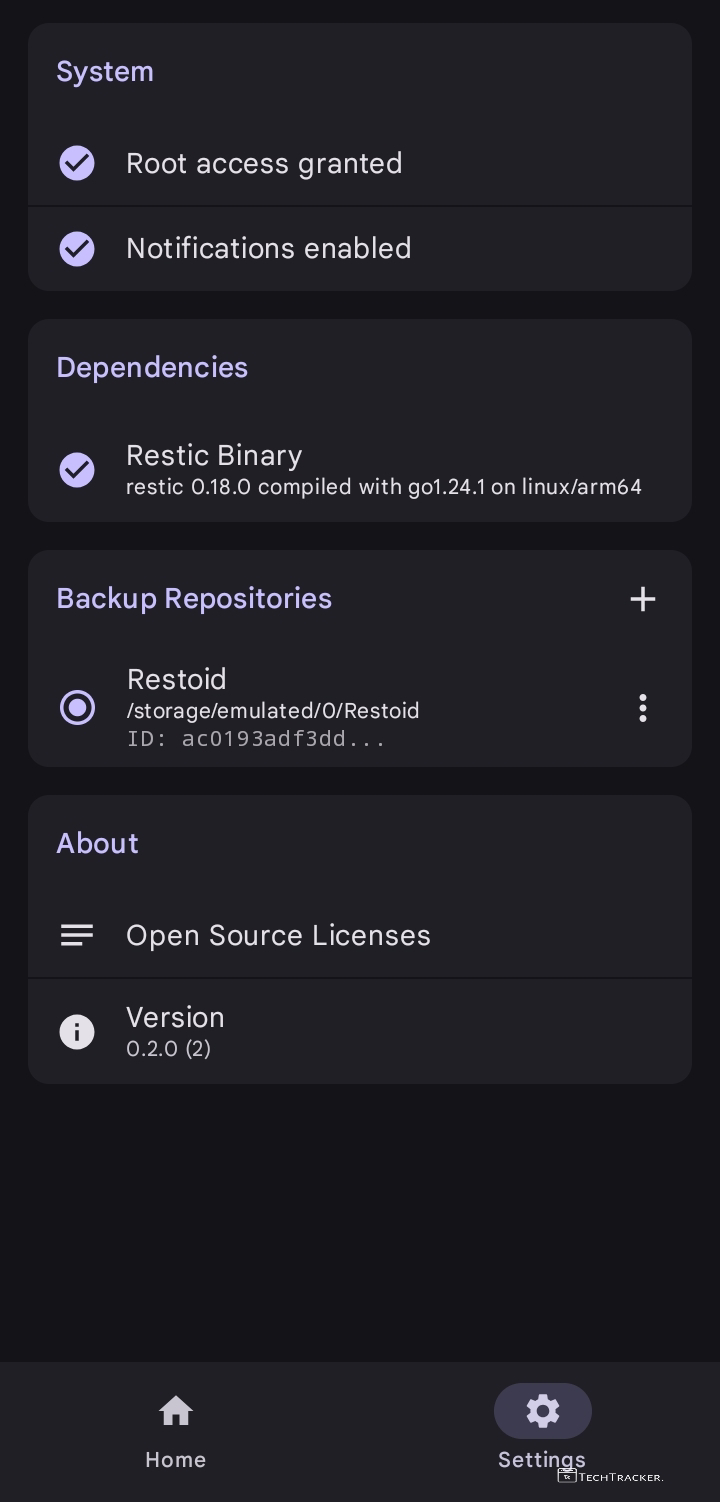Tap the /storage/emulated/0/Restoid path text
720x1502 pixels.
click(273, 711)
